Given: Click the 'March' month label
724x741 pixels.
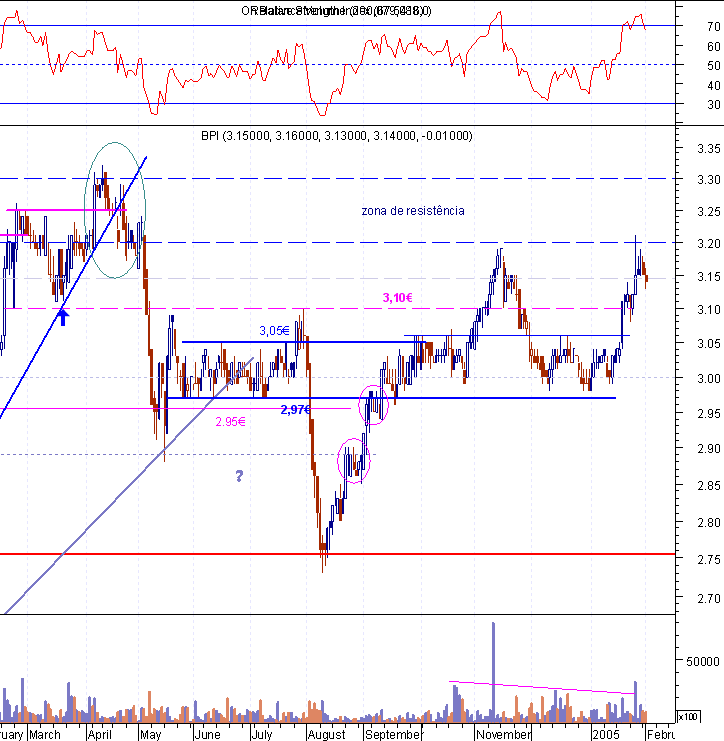Looking at the screenshot, I should point(45,734).
